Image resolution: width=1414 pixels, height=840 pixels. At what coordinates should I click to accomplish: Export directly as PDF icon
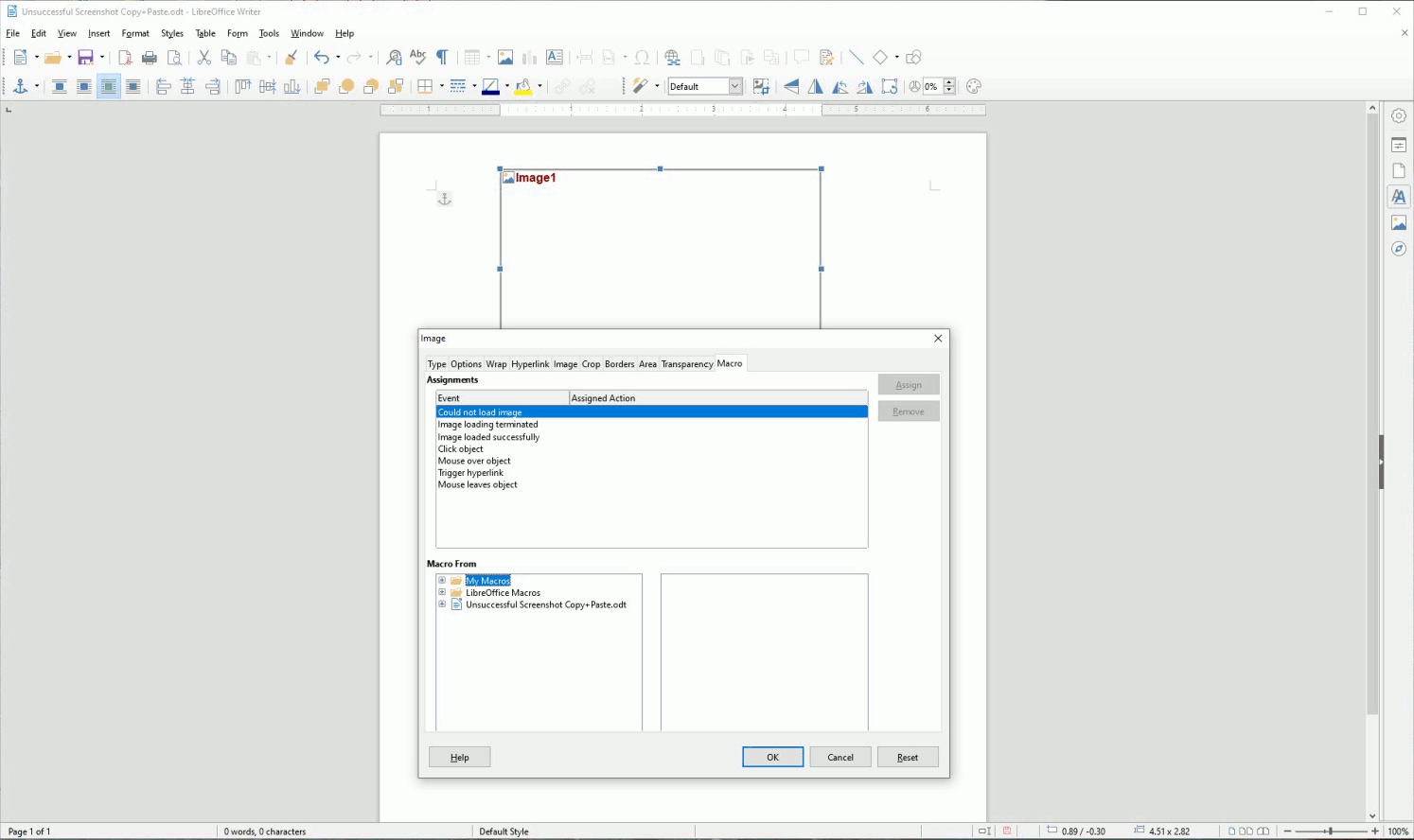[x=125, y=58]
